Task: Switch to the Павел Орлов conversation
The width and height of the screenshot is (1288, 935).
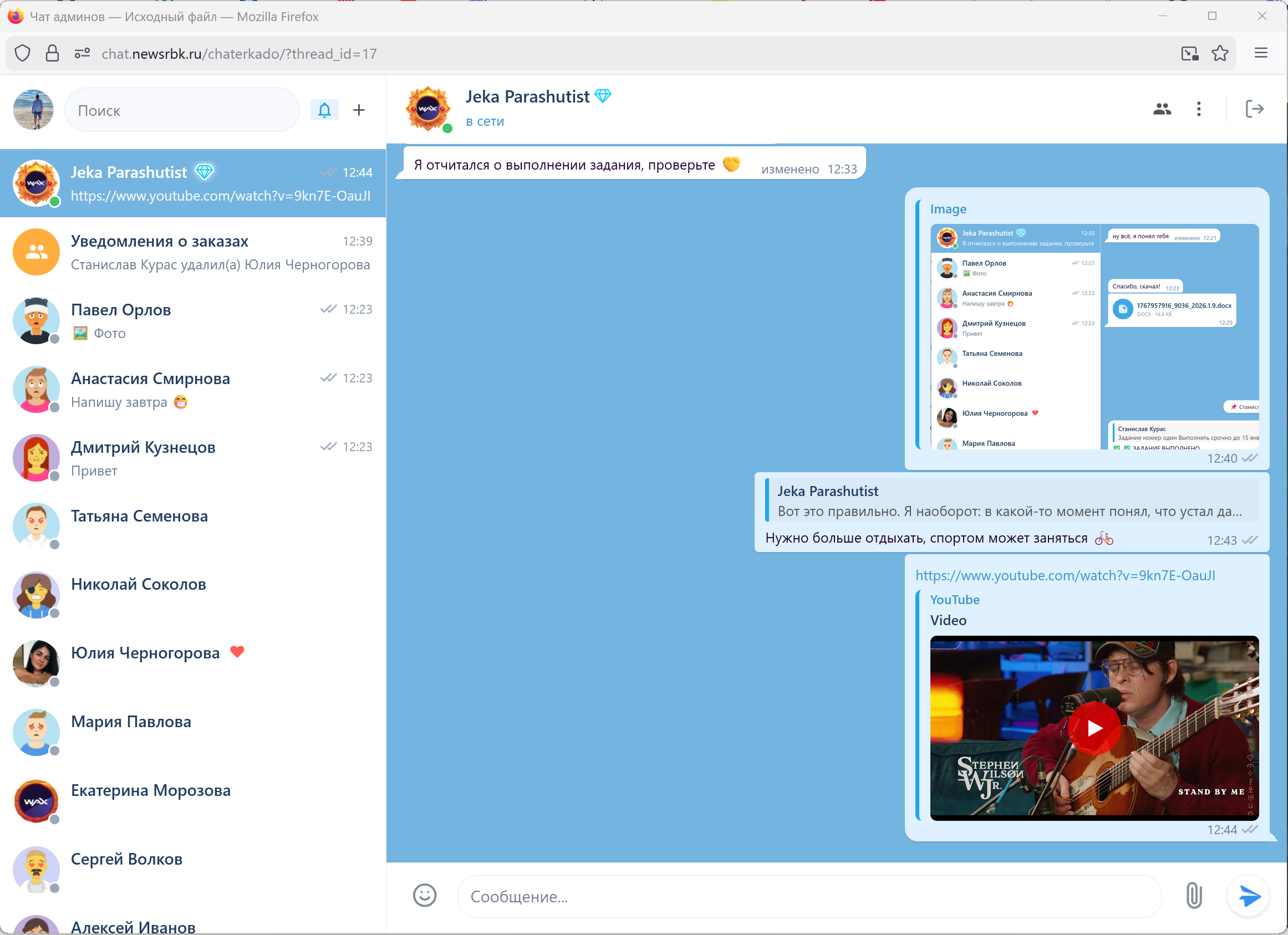Action: coord(193,321)
